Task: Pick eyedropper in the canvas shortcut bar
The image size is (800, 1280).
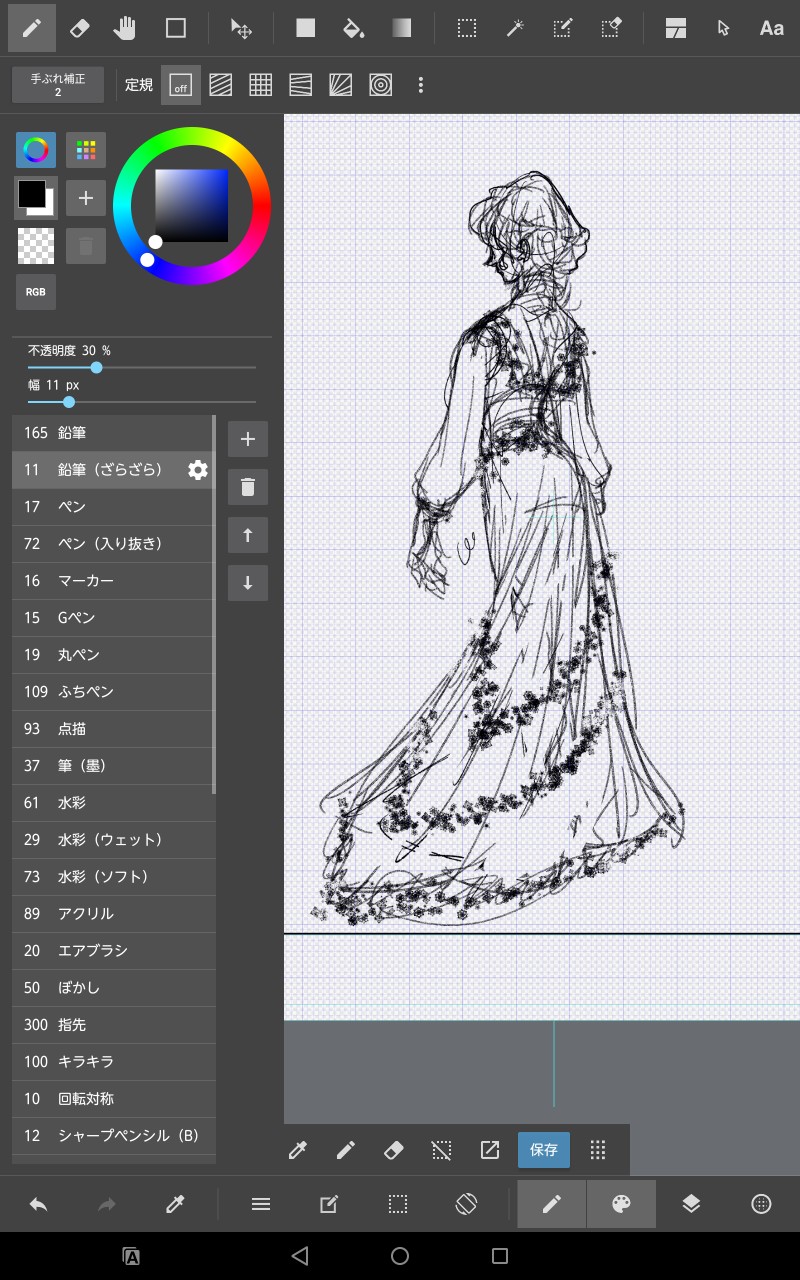Action: [x=297, y=1150]
